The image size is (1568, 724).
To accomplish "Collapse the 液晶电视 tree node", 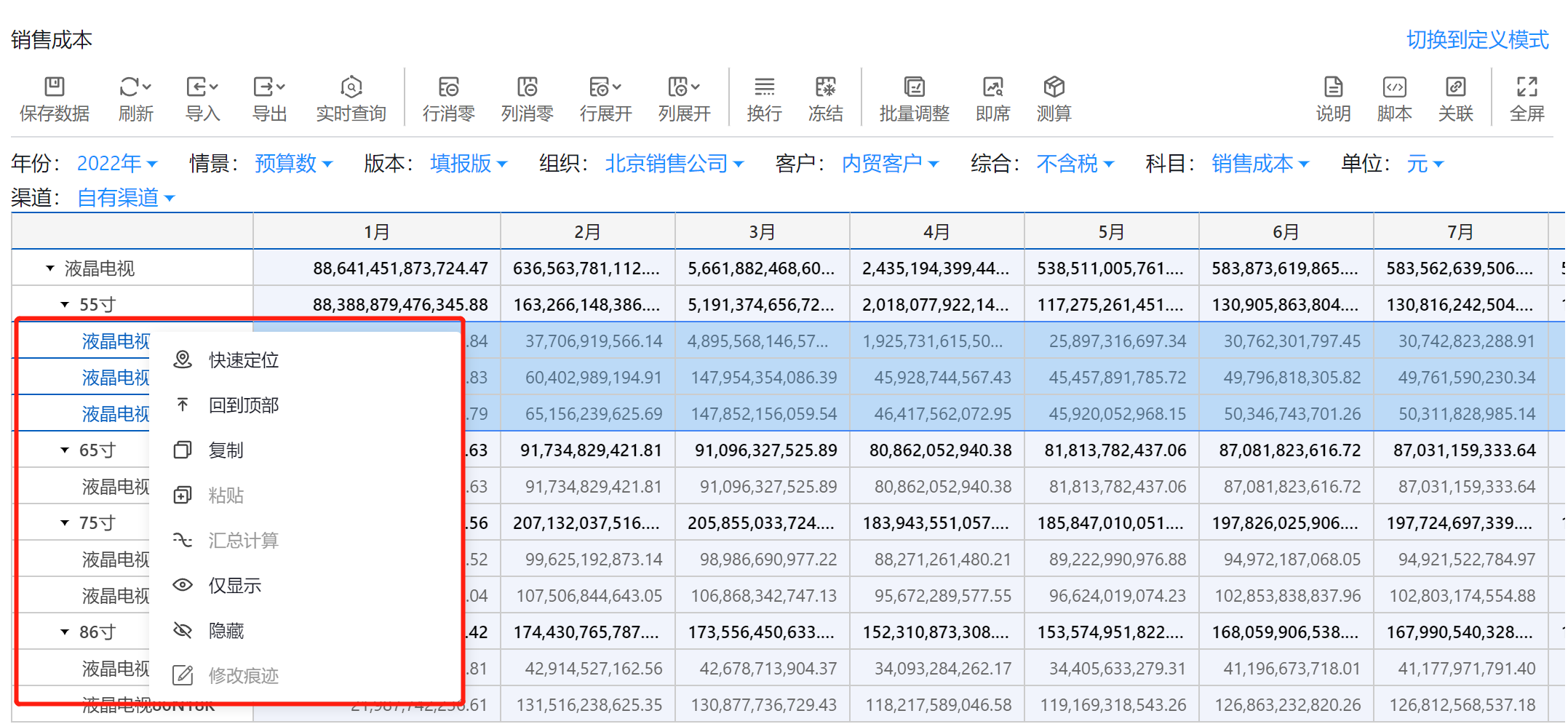I will (x=50, y=268).
